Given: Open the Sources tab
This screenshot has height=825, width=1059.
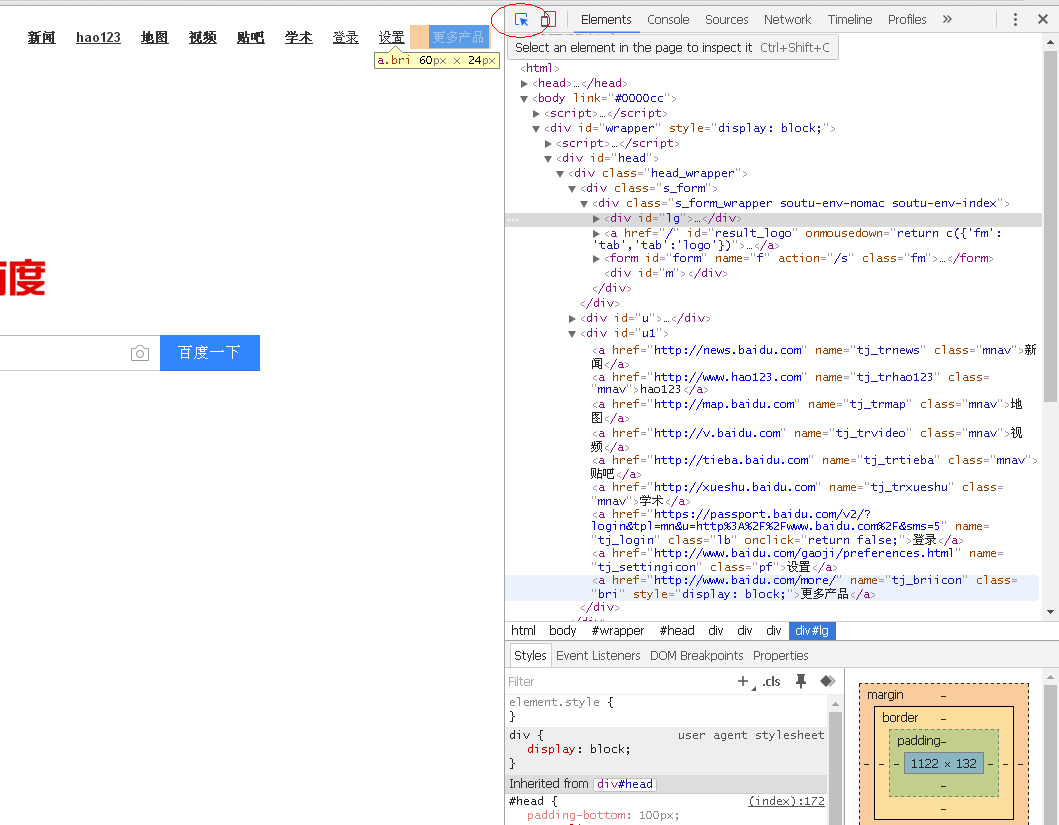Looking at the screenshot, I should pos(727,20).
